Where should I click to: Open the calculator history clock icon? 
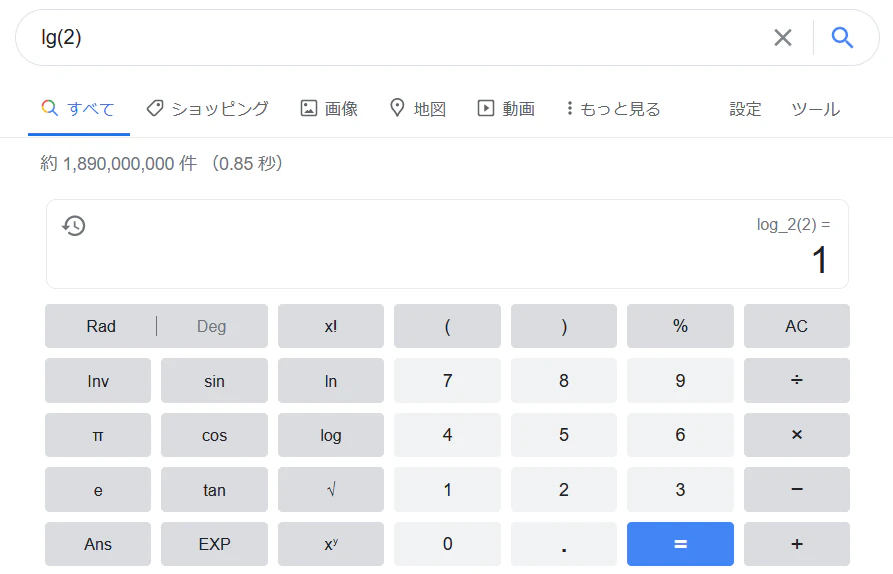click(x=74, y=226)
